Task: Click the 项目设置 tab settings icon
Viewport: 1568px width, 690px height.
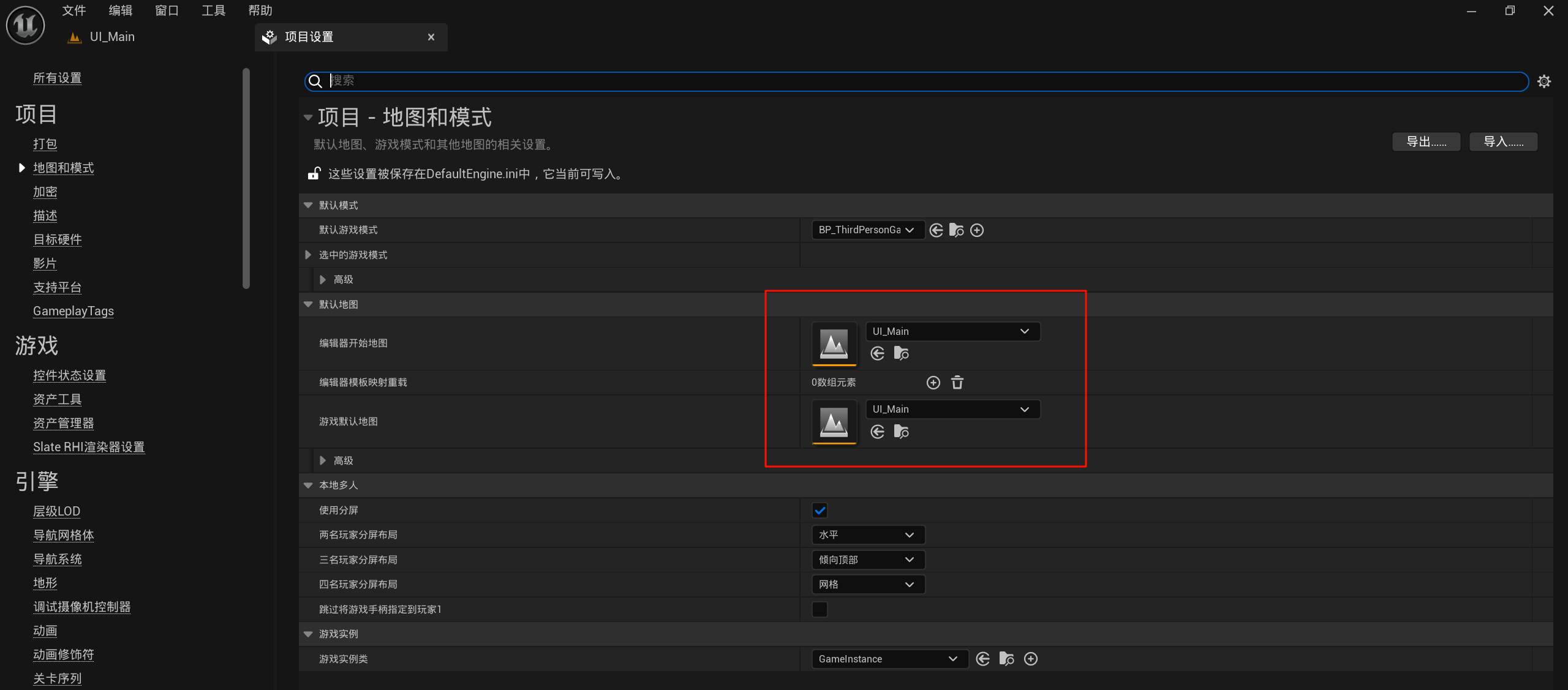Action: tap(269, 37)
